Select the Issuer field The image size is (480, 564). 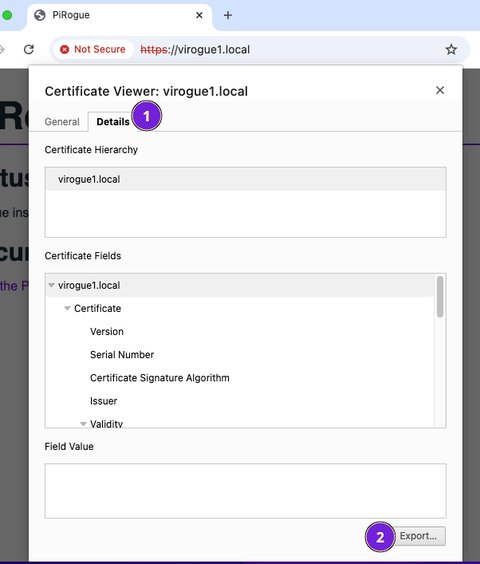(104, 401)
